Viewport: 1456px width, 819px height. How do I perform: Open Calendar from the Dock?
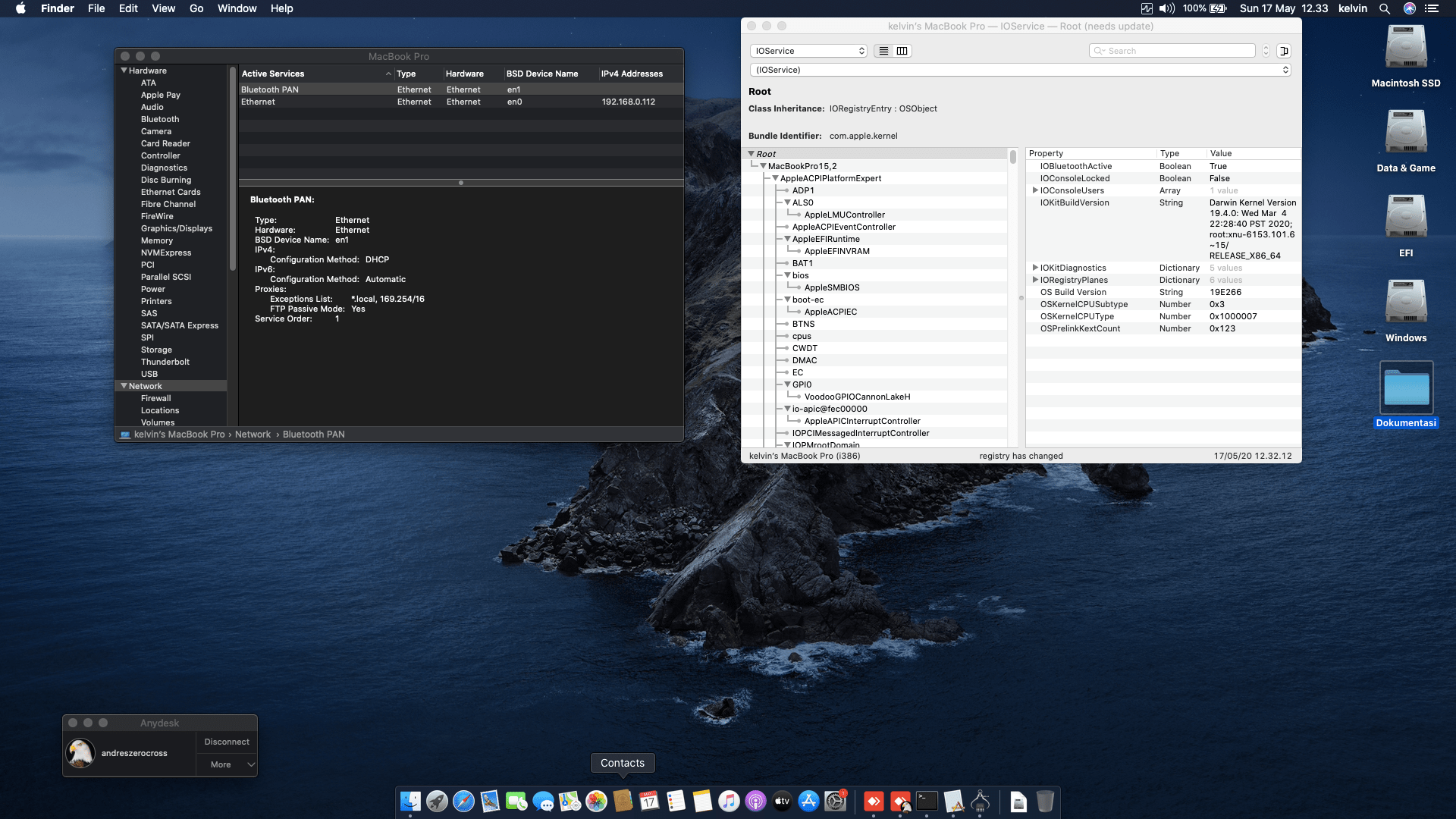point(649,801)
